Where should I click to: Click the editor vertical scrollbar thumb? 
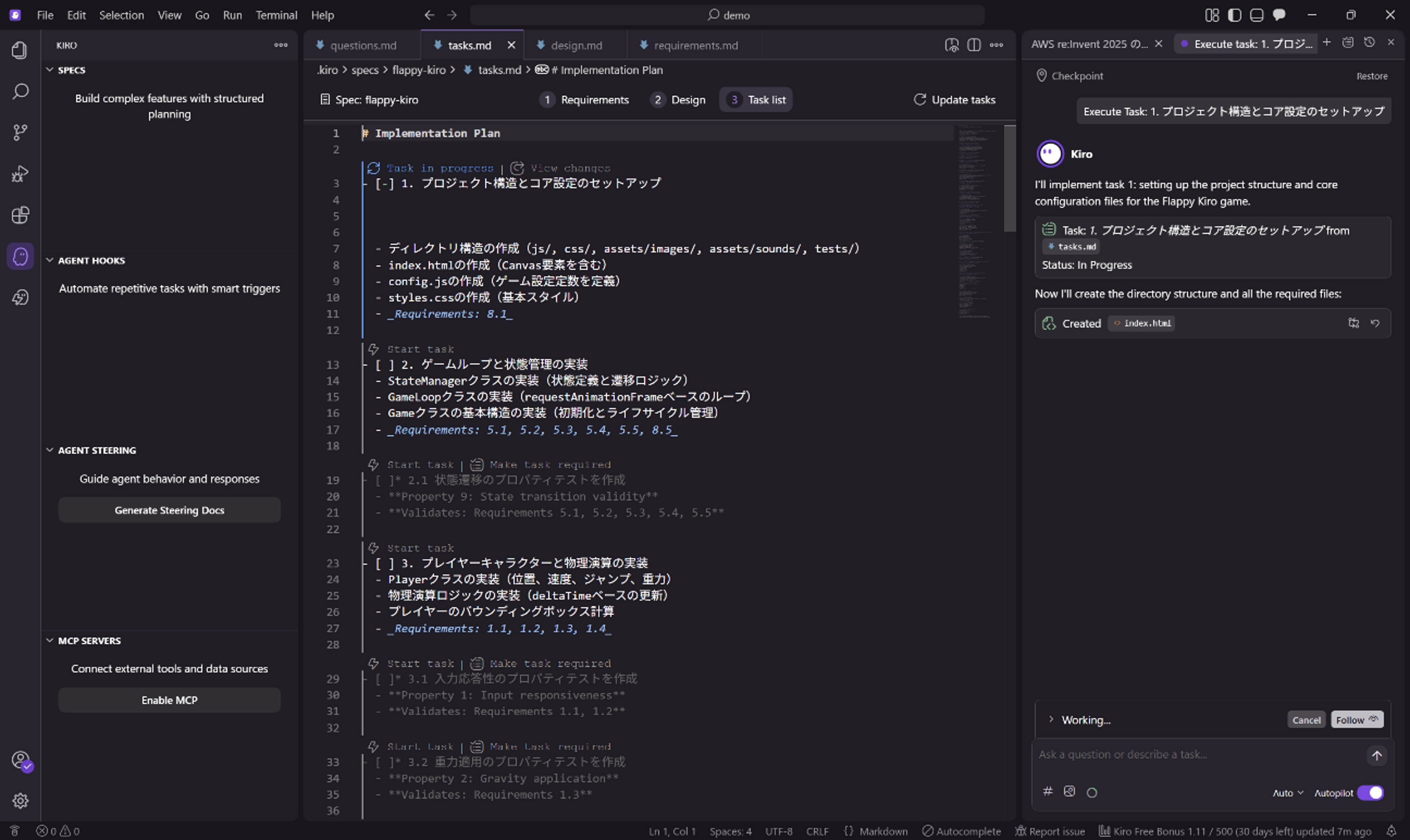click(x=1009, y=178)
